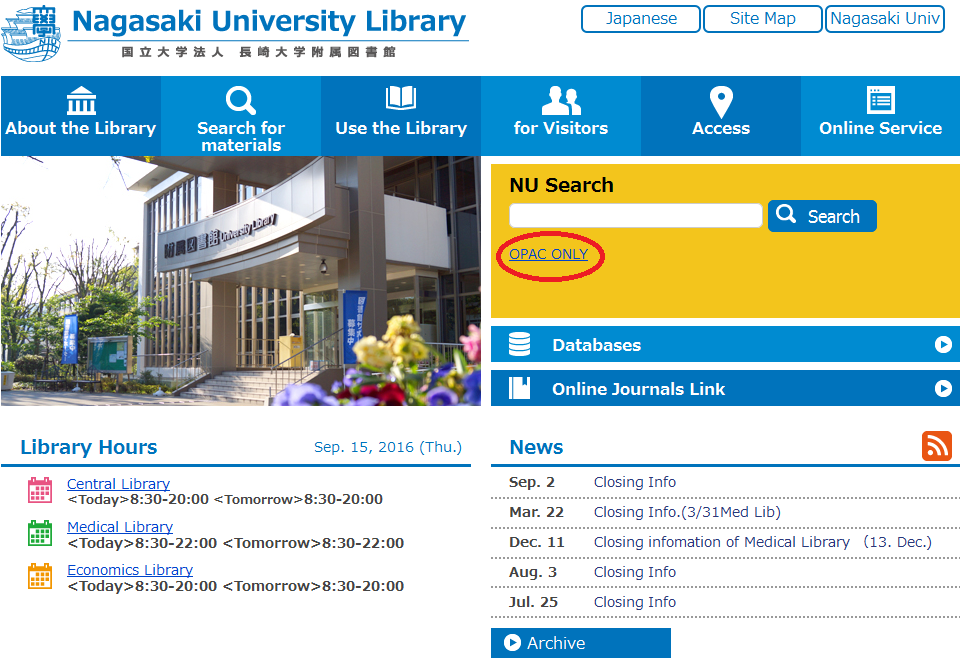The image size is (960, 665).
Task: Go to the Nagasaki Univ site
Action: coord(885,19)
